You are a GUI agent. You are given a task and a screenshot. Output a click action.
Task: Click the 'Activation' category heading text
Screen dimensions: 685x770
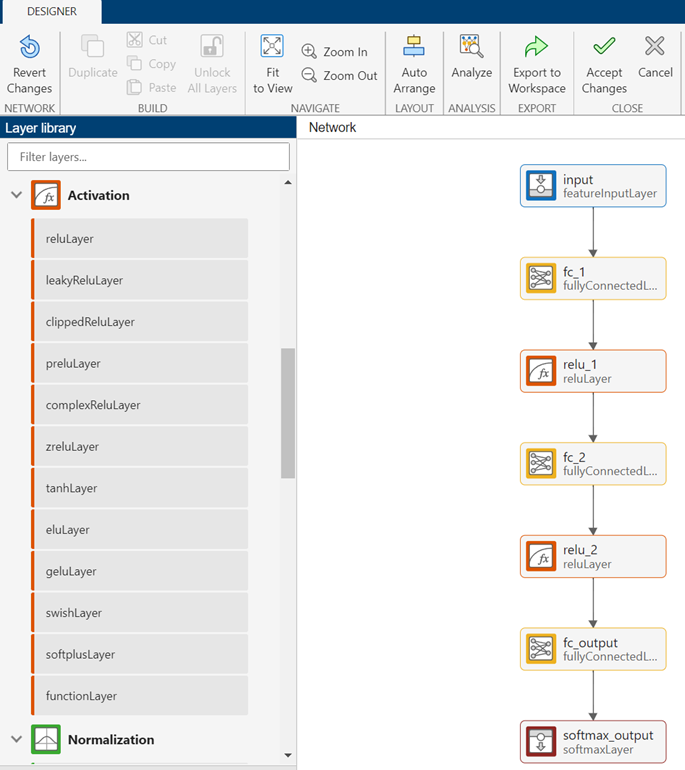click(x=99, y=195)
